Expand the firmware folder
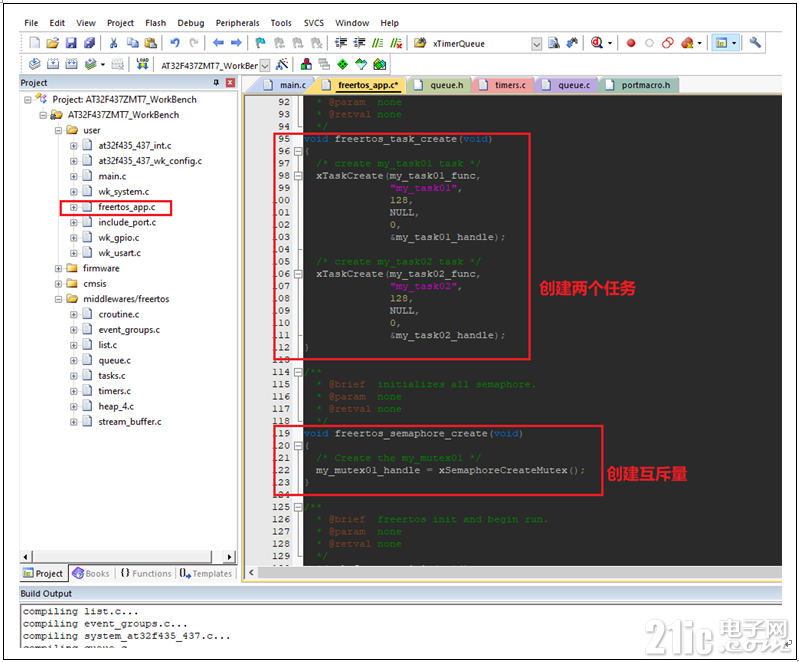The width and height of the screenshot is (799, 662). pos(59,269)
